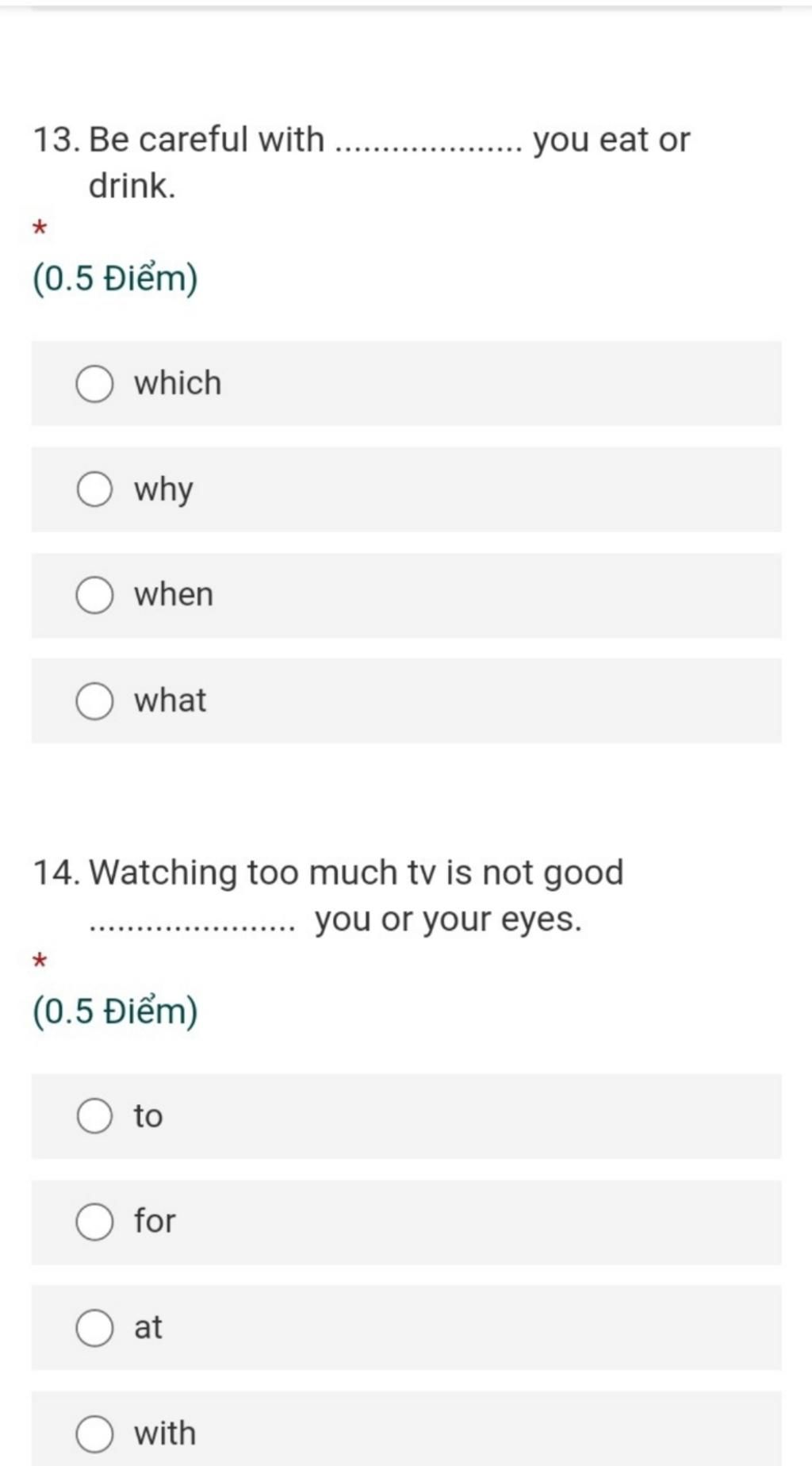Click the 'which' answer option row
812x1466 pixels.
(406, 384)
